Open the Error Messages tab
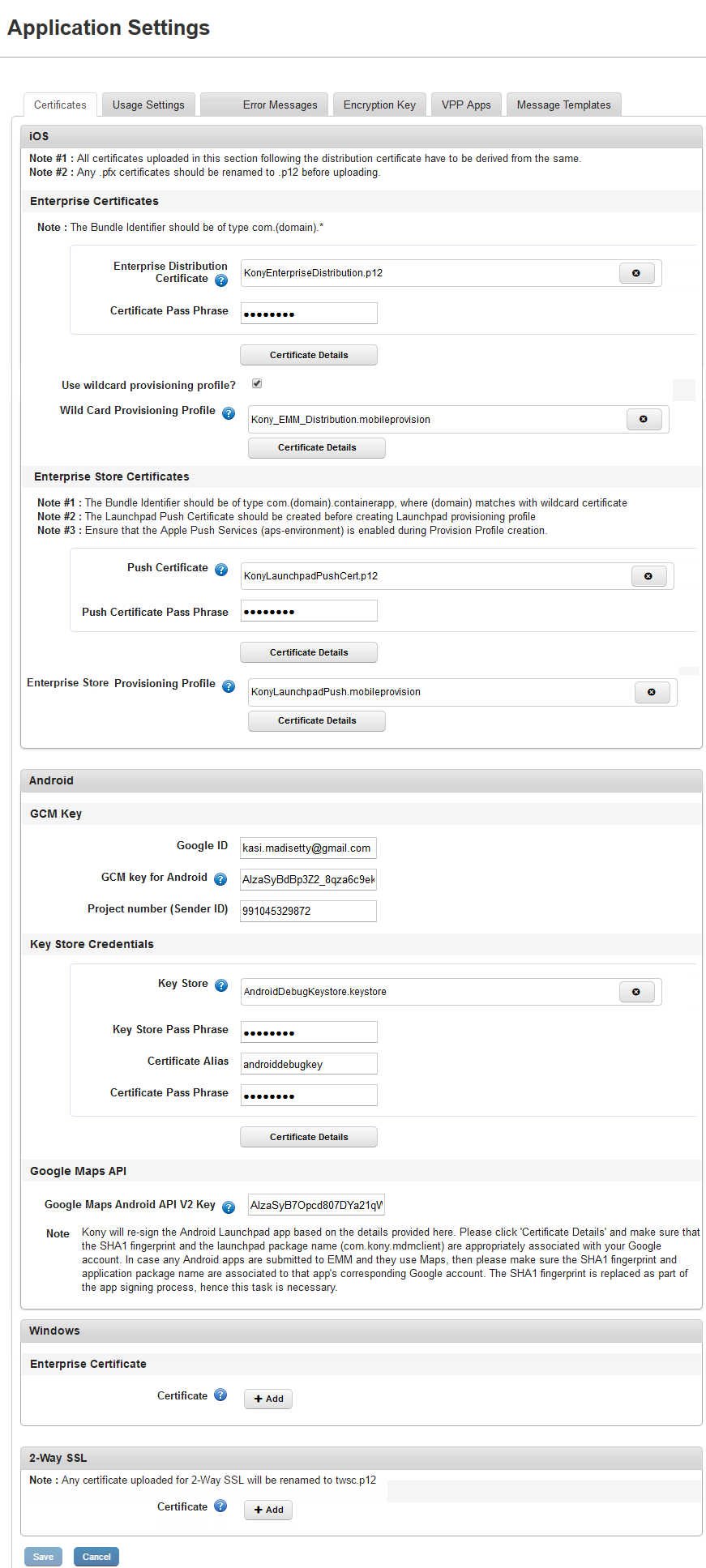This screenshot has height=1568, width=706. 264,105
